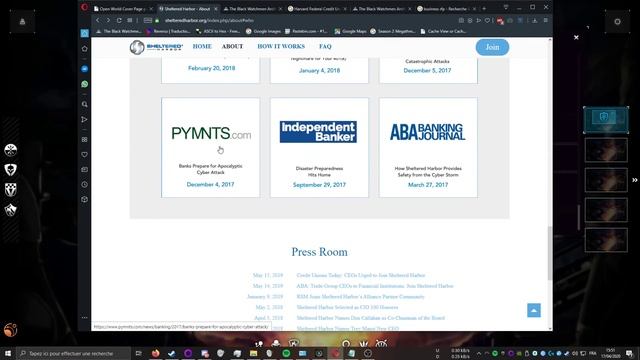Open Steam from the taskbar

[171, 353]
